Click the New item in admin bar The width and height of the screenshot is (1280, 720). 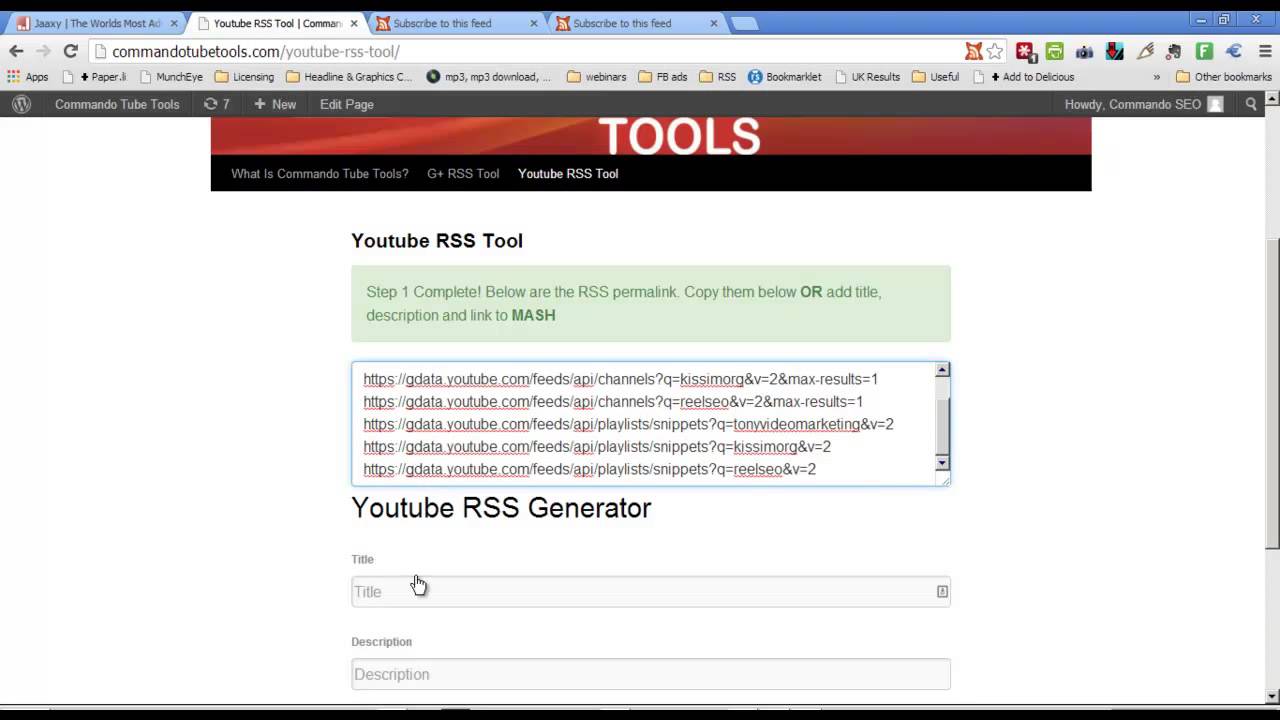tap(275, 104)
